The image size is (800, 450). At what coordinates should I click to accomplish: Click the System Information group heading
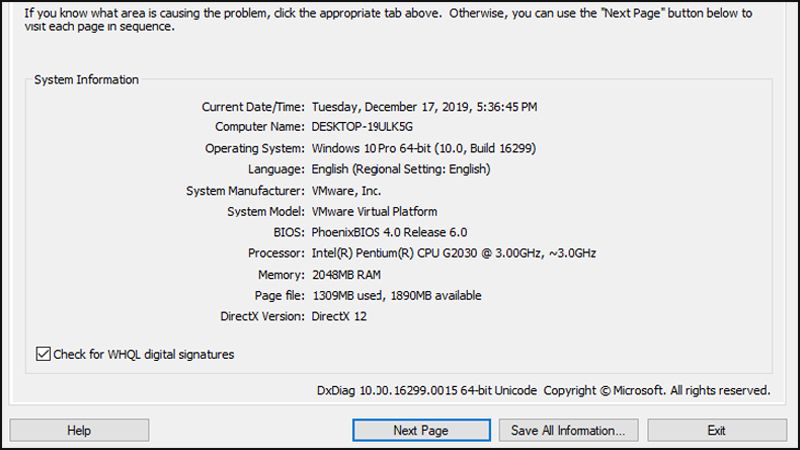[x=87, y=79]
